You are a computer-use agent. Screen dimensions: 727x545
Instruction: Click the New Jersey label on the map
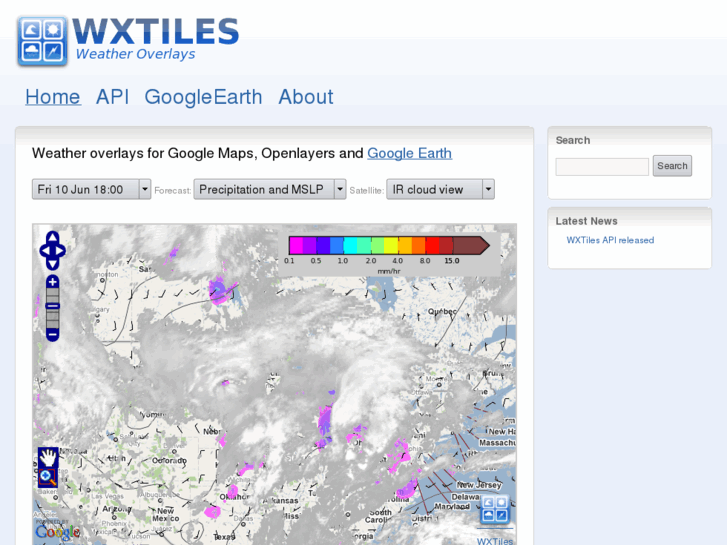pyautogui.click(x=479, y=485)
